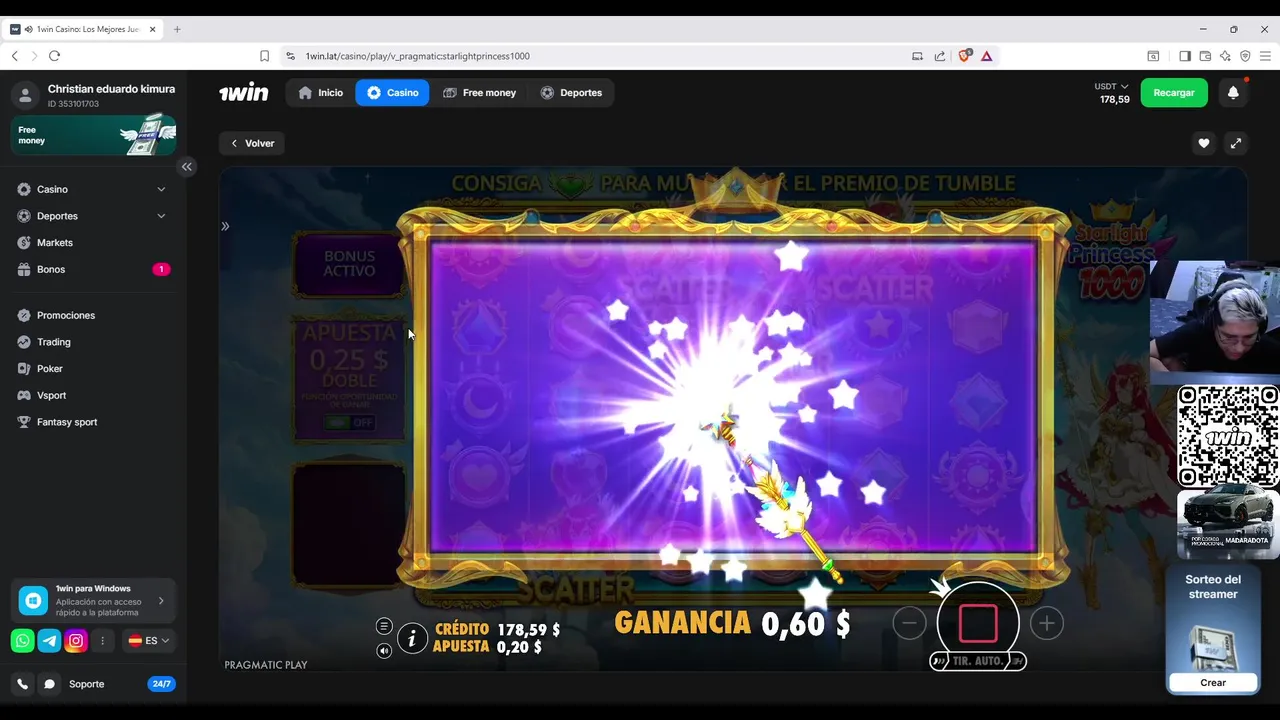Viewport: 1280px width, 720px height.
Task: Click the 24/7 support badge
Action: pos(161,684)
